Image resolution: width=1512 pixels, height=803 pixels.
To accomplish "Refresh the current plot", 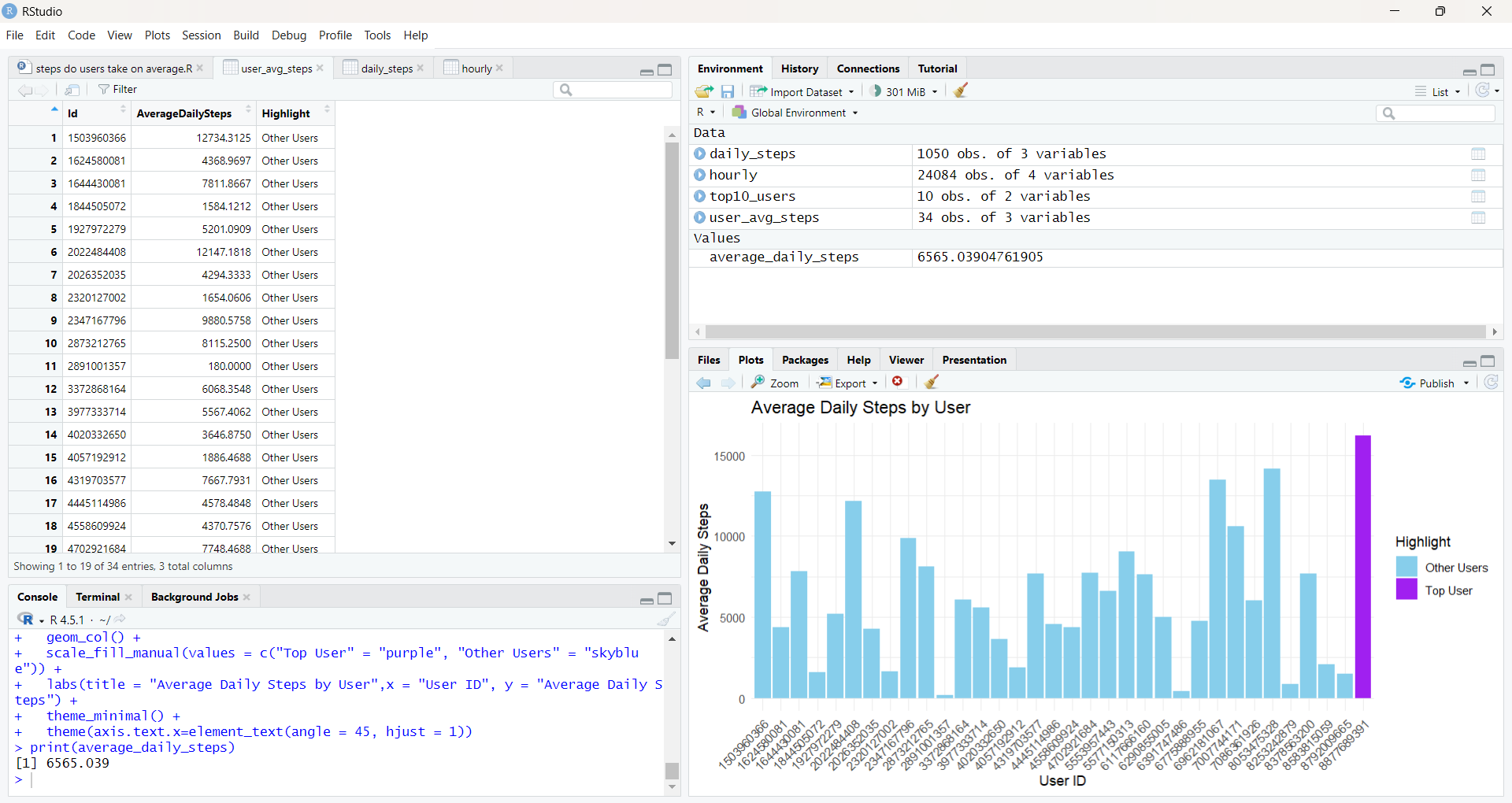I will [x=1491, y=382].
